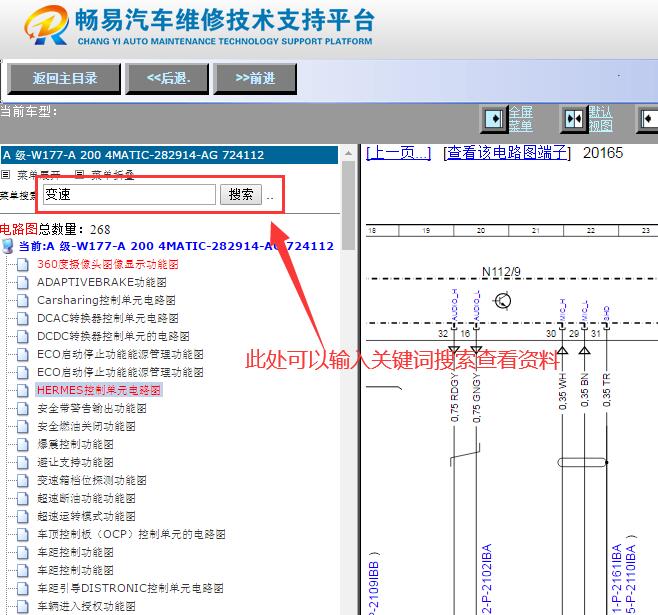
Task: Open 车顶控制板（OCP）控制单元的电路图
Action: coord(131,534)
